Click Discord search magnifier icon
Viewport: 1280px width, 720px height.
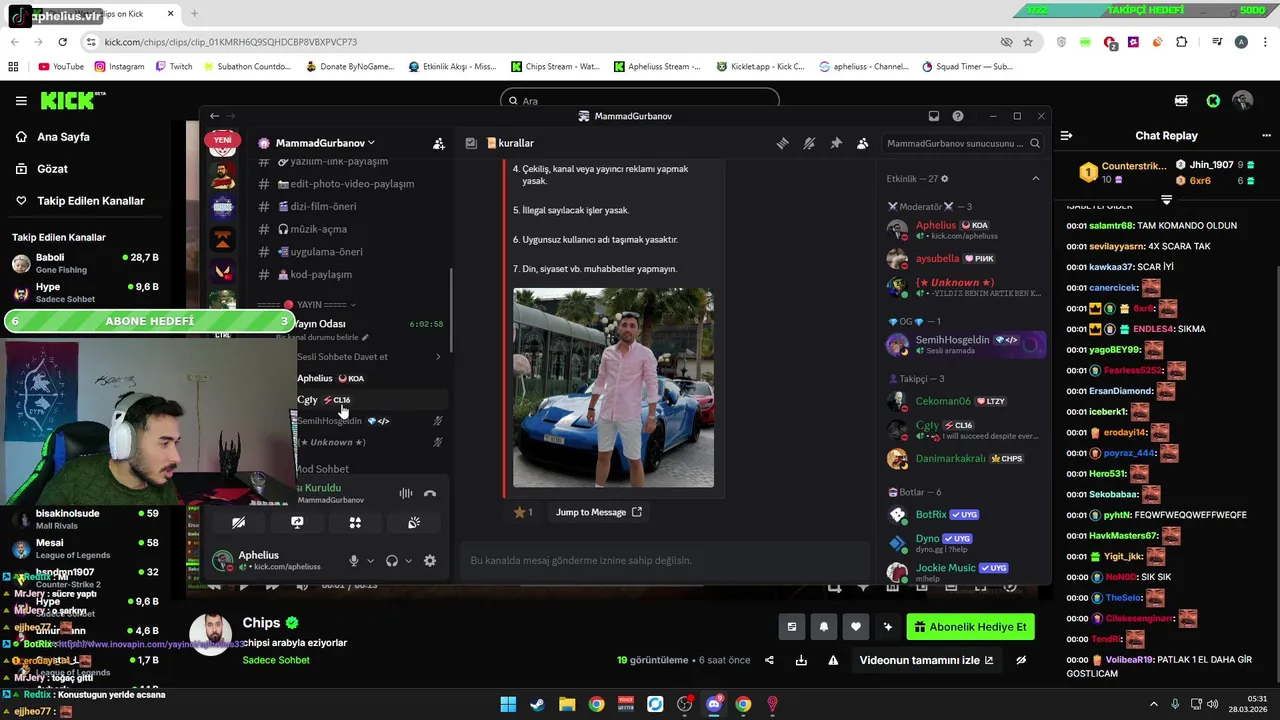click(1035, 143)
